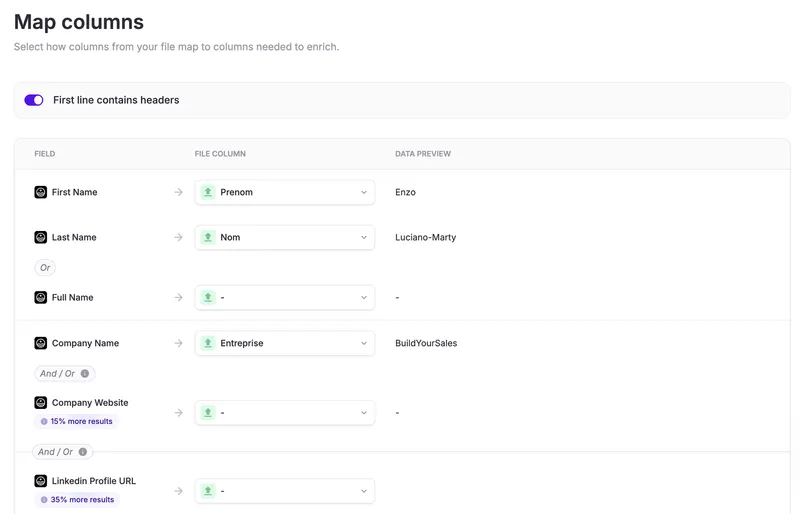Image resolution: width=800 pixels, height=514 pixels.
Task: Click the info icon above Linkedin Profile URL
Action: 81,452
